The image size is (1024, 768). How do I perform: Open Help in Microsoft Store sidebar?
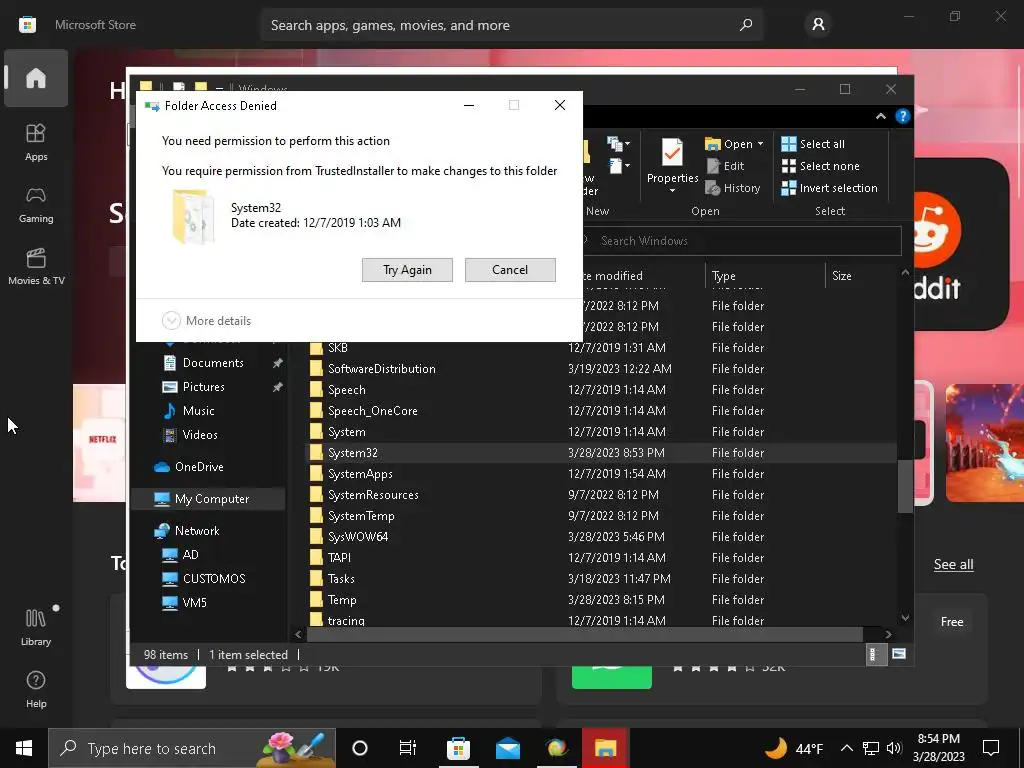36,690
